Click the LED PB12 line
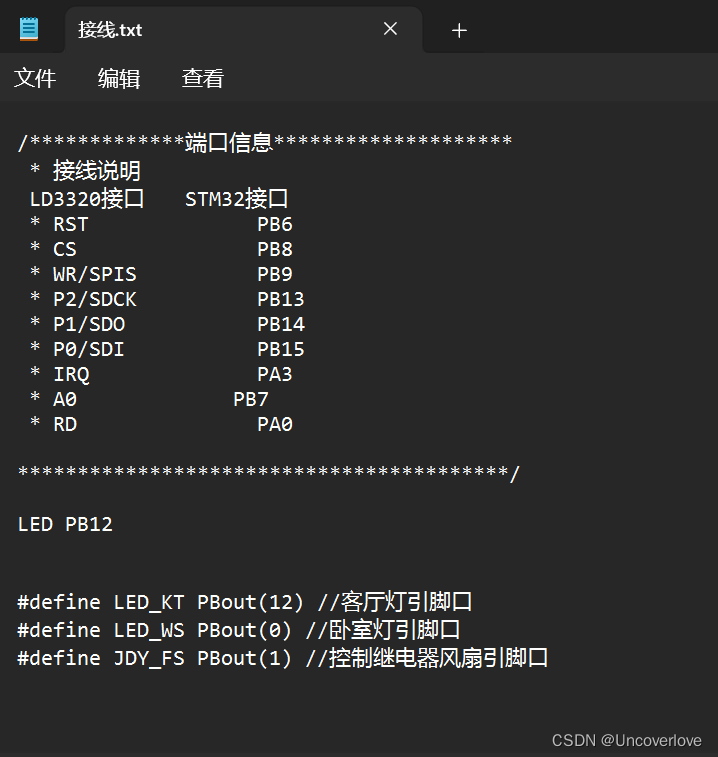This screenshot has height=757, width=718. (x=65, y=524)
